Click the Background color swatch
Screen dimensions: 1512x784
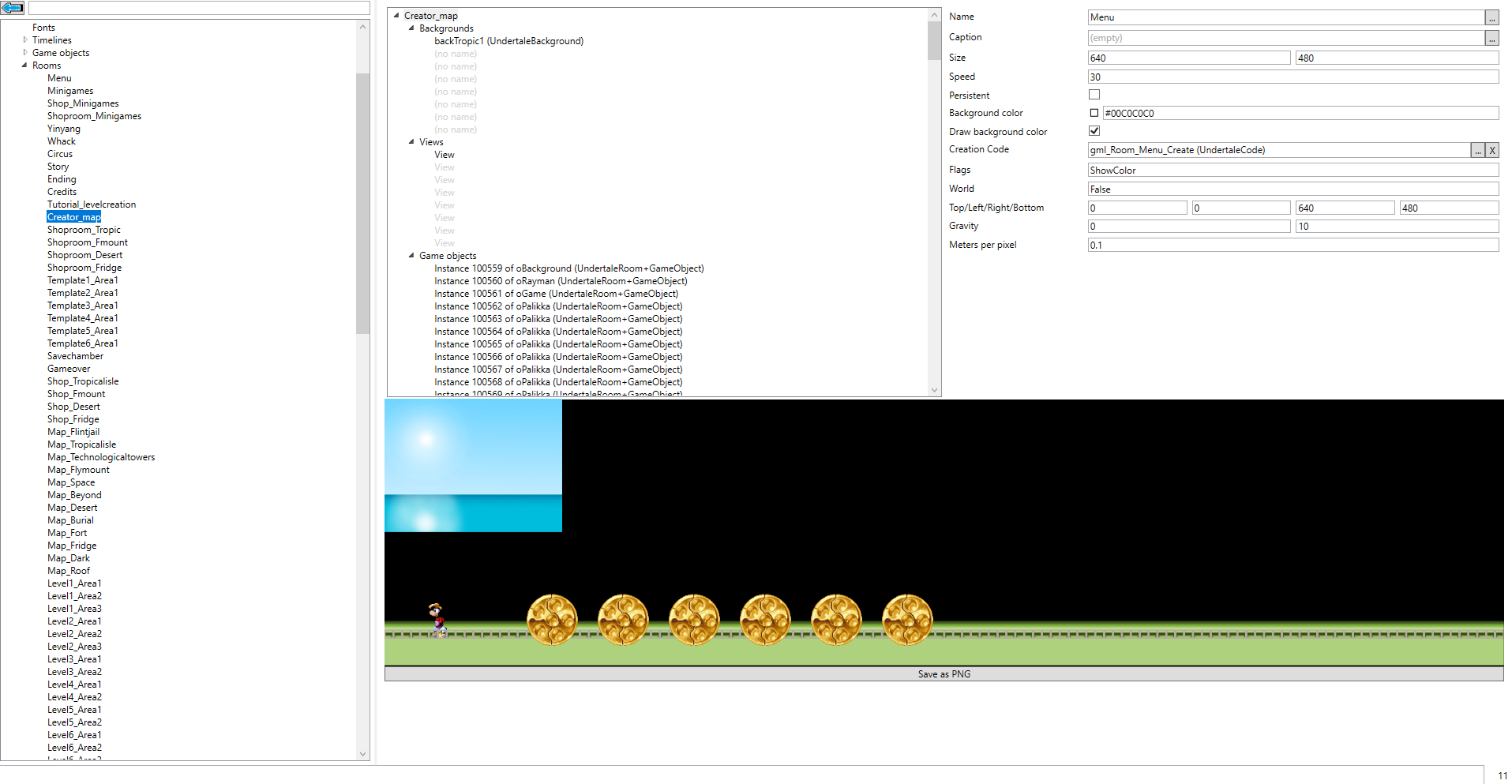click(1094, 113)
